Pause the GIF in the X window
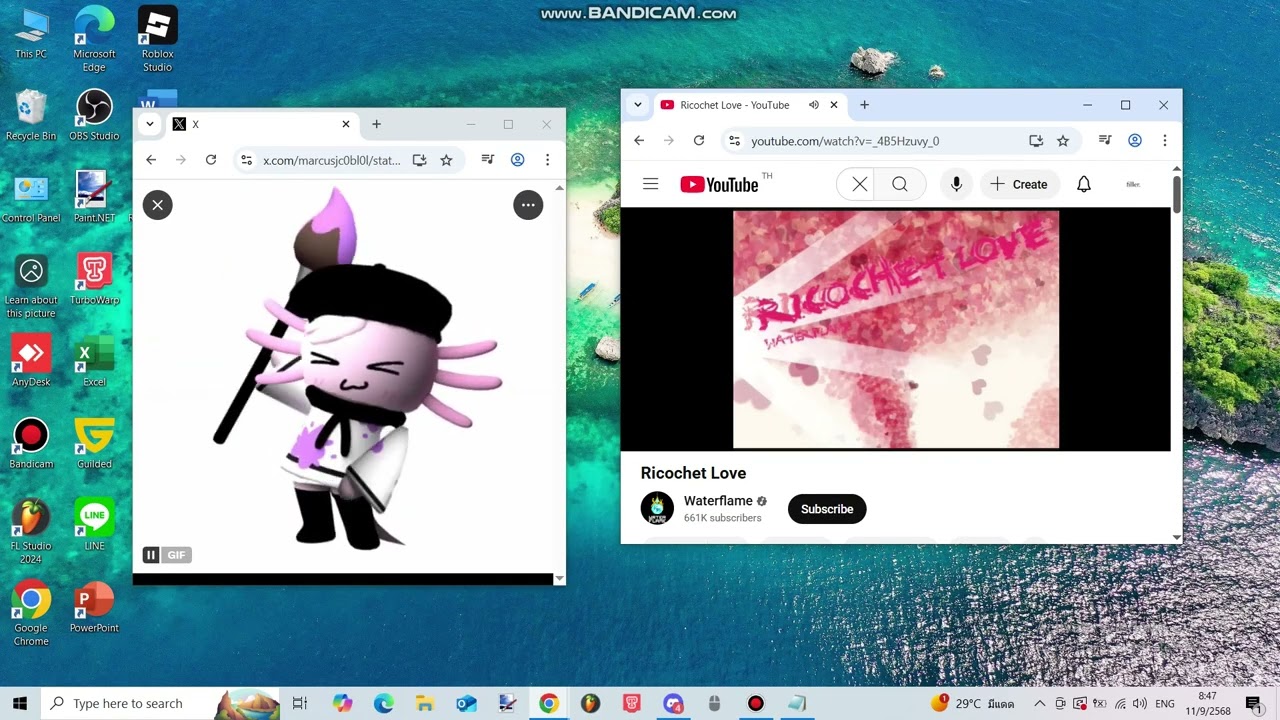This screenshot has width=1280, height=720. 151,555
